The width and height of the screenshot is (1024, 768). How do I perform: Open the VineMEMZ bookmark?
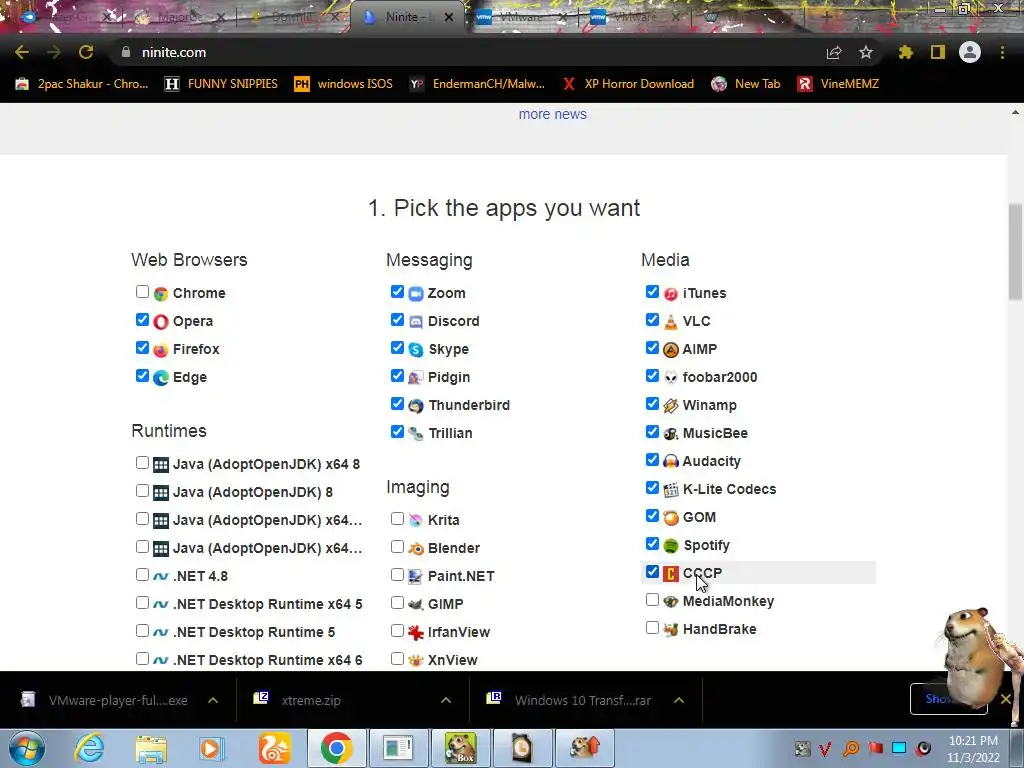[838, 84]
